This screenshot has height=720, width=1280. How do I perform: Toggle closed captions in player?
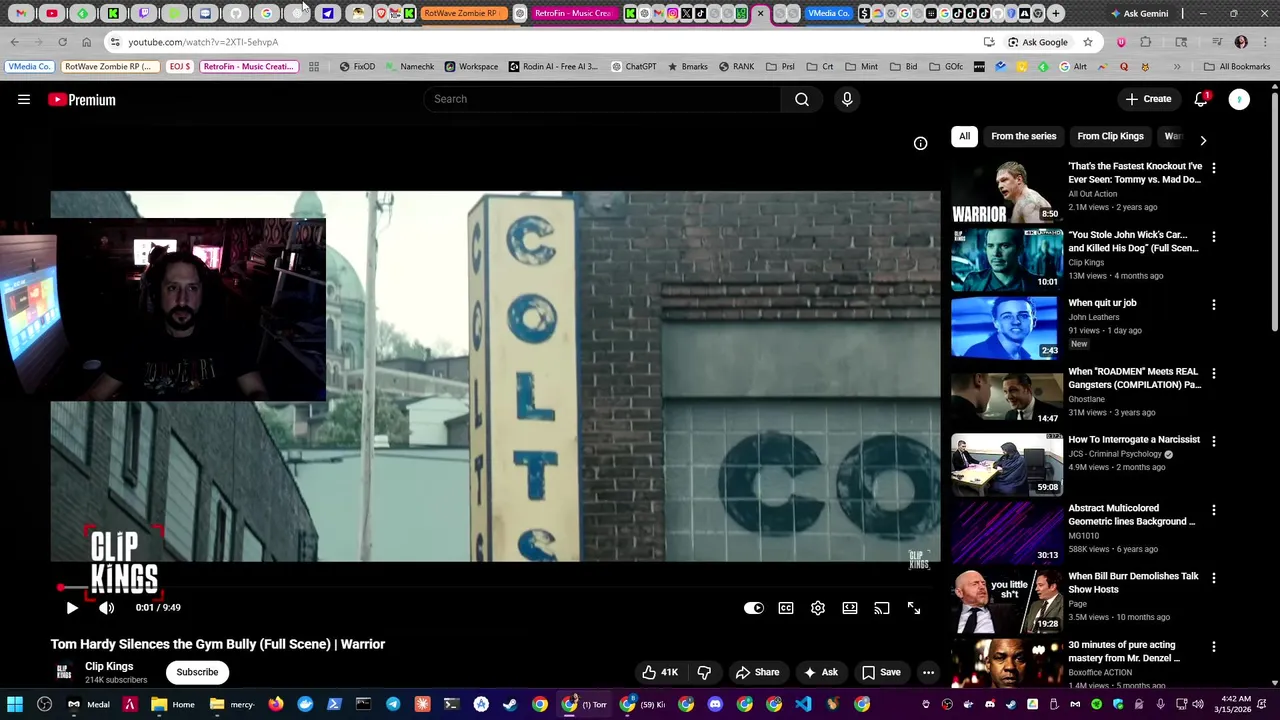(x=786, y=607)
